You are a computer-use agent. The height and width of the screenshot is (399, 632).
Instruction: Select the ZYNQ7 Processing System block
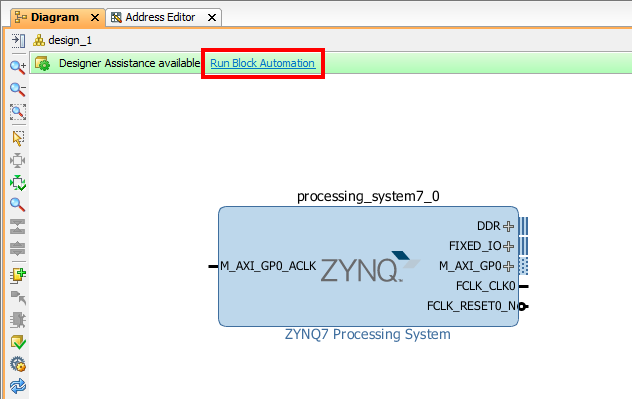point(368,266)
